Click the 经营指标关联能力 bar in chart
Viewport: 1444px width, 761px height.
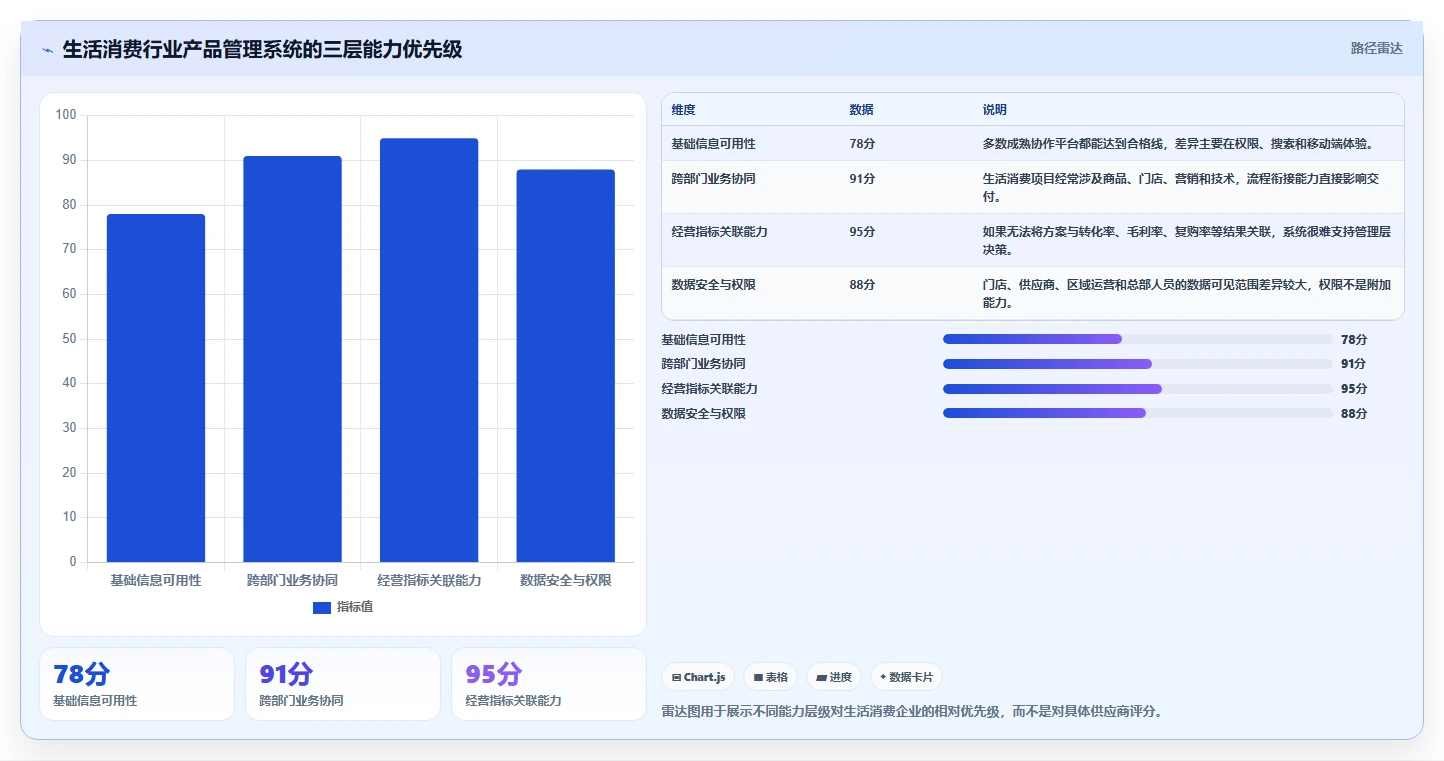click(429, 350)
